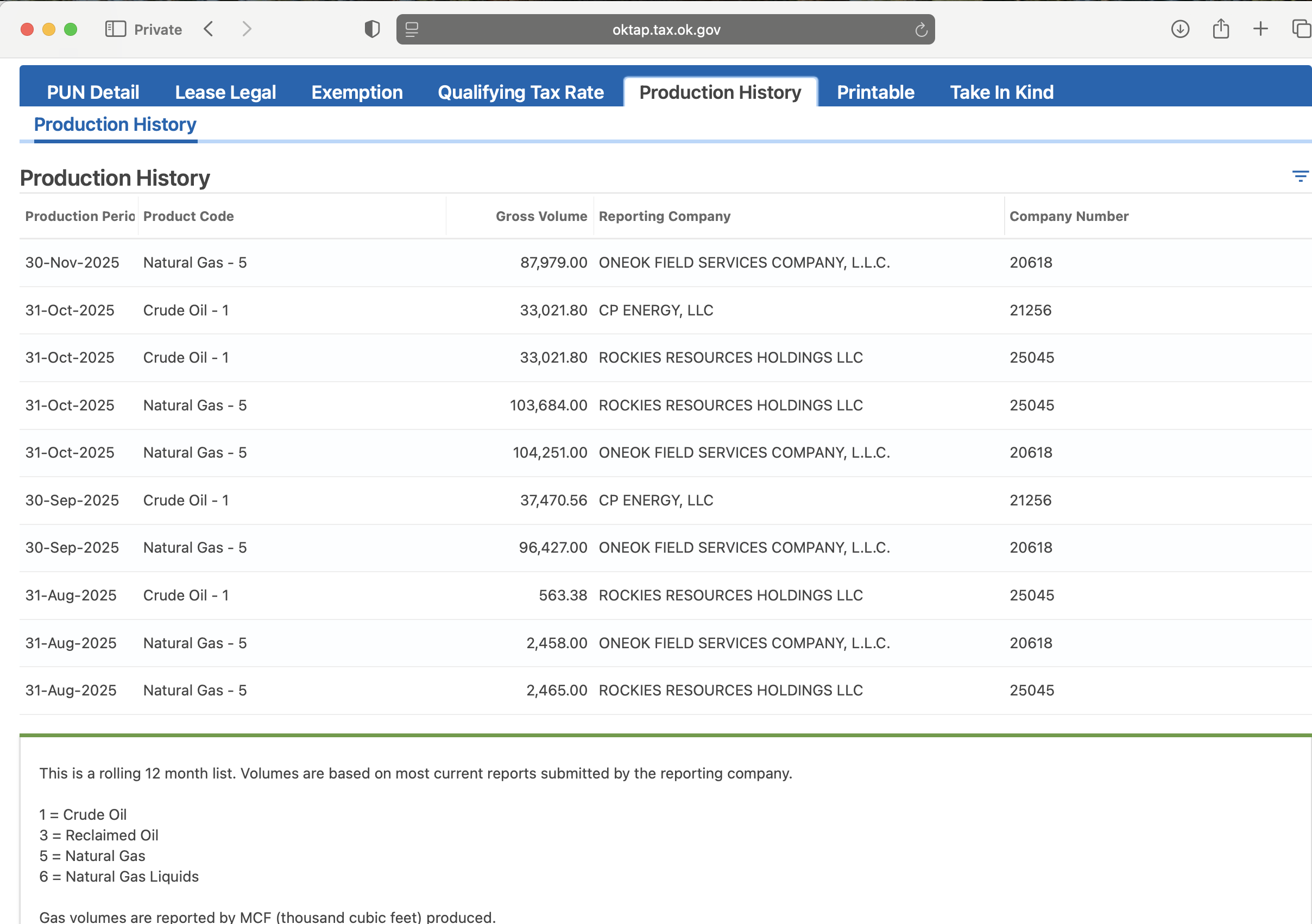
Task: Open Safari downloads icon
Action: [1180, 29]
